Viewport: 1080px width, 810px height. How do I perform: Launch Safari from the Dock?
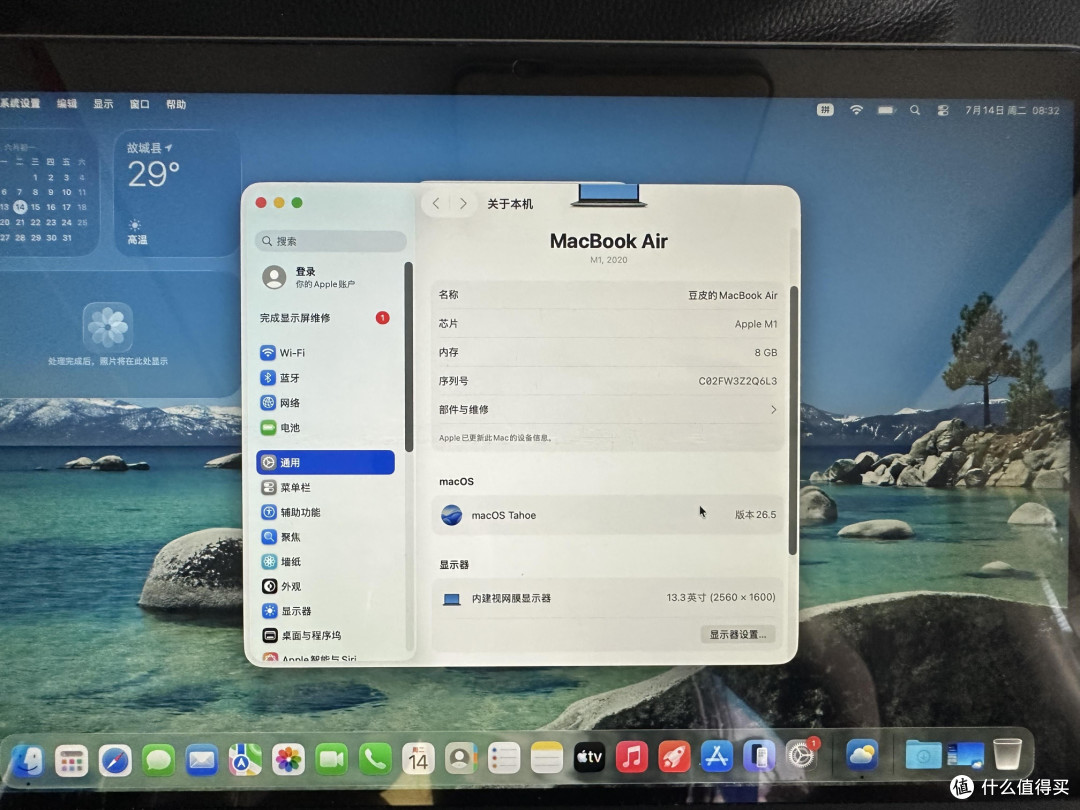tap(115, 760)
